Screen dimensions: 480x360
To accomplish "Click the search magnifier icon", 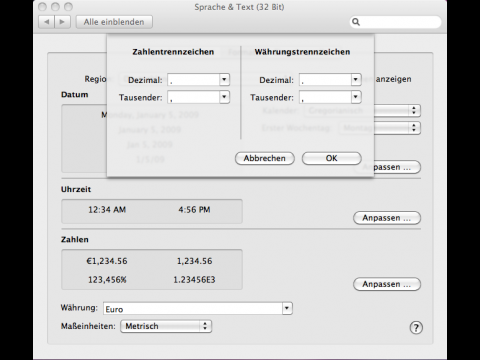I will coord(356,22).
